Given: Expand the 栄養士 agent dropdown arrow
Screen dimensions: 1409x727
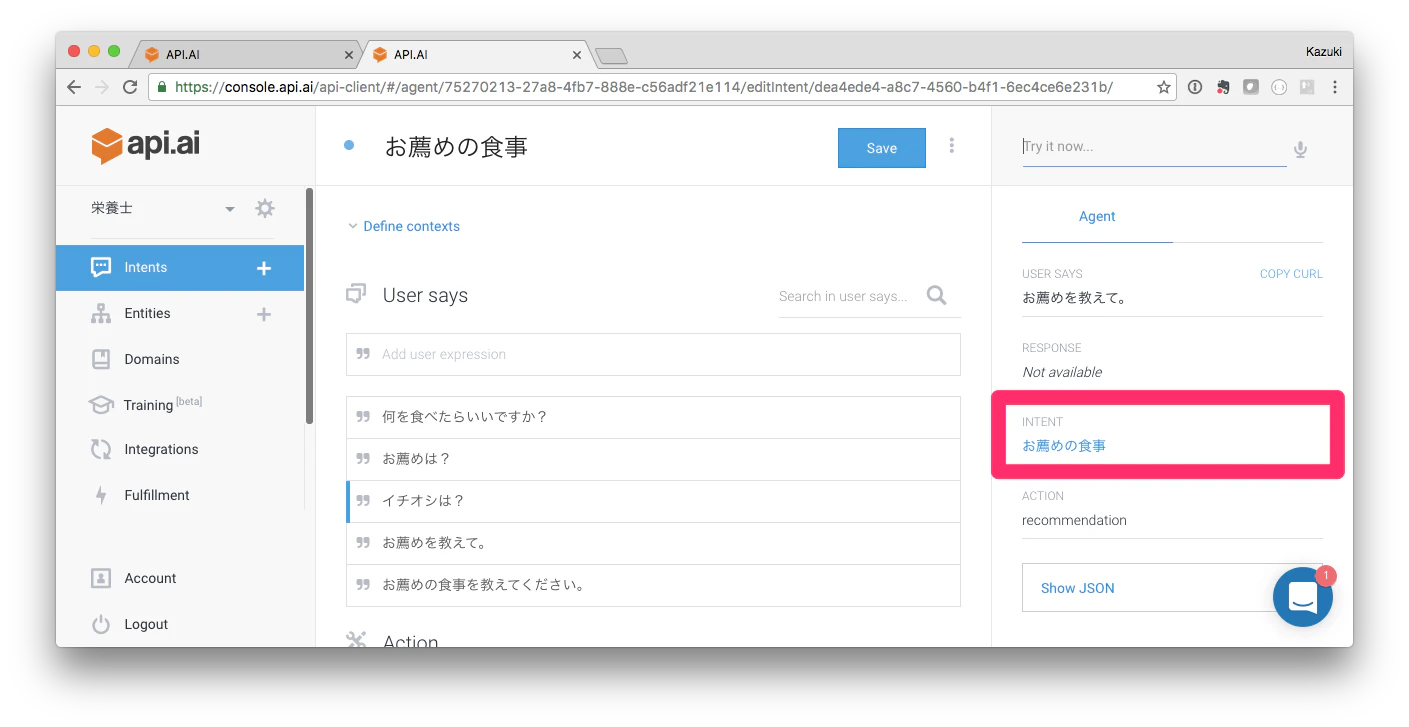Looking at the screenshot, I should 230,209.
